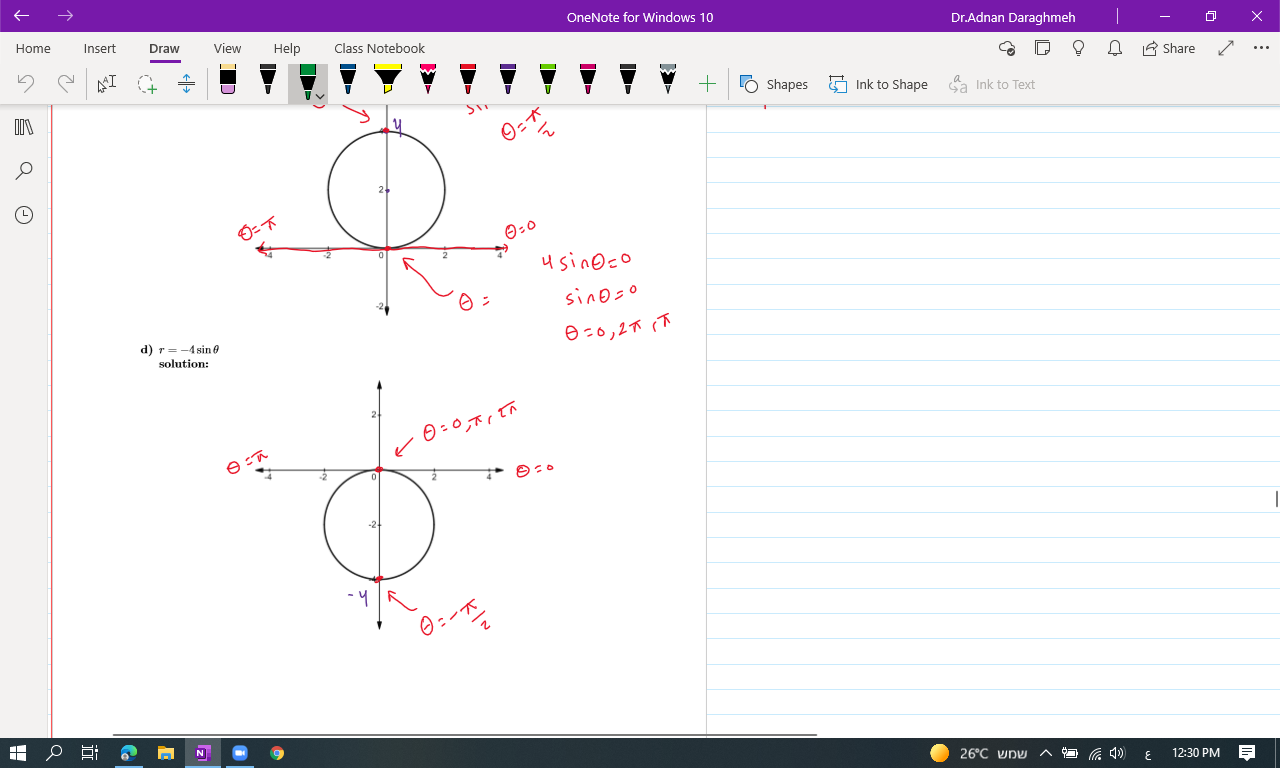
Task: Select the first black pen
Action: [268, 80]
